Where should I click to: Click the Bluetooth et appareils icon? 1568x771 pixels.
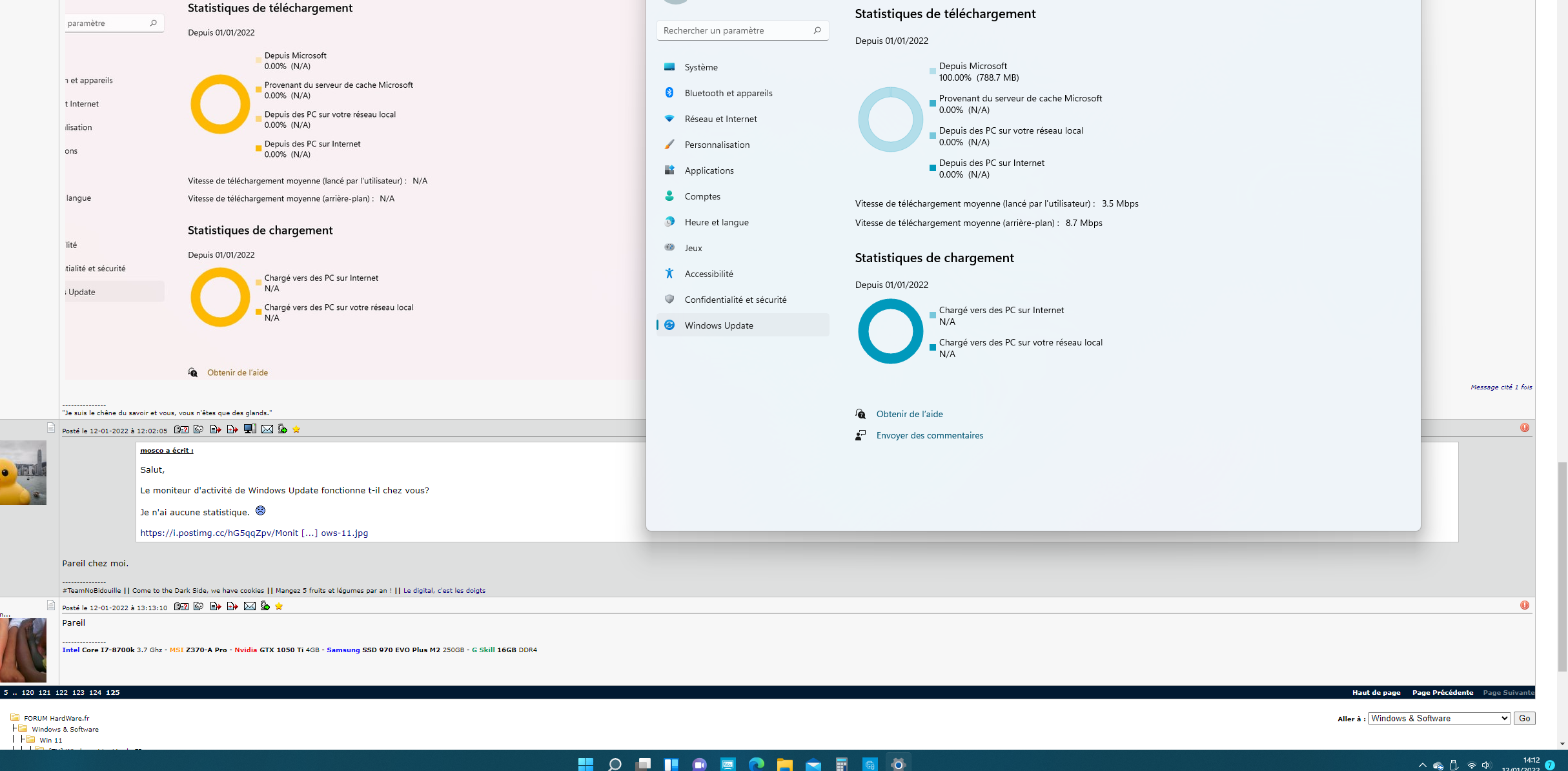coord(669,93)
